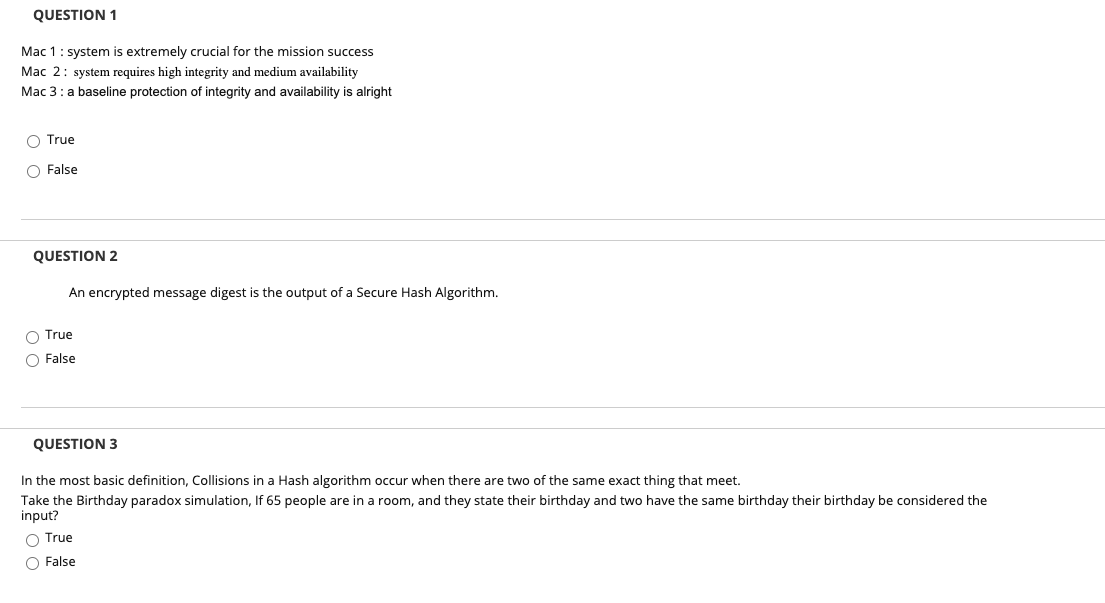Click the QUESTION 1 heading
The image size is (1105, 603).
pyautogui.click(x=75, y=15)
